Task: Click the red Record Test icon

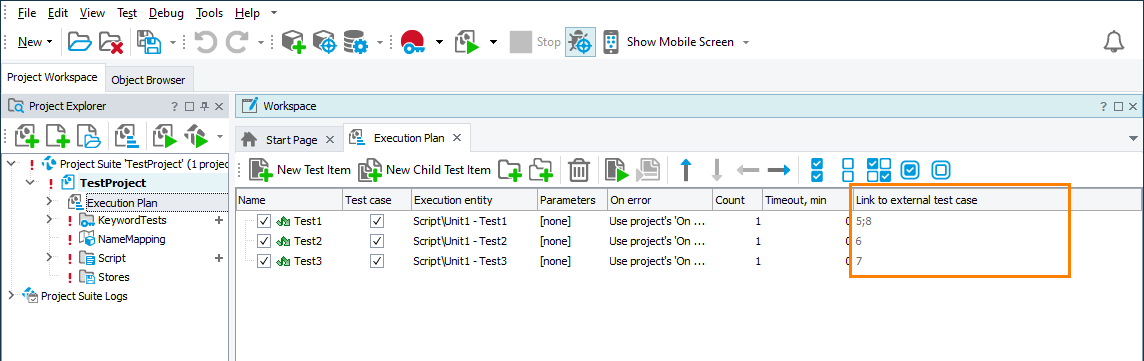Action: pyautogui.click(x=413, y=42)
